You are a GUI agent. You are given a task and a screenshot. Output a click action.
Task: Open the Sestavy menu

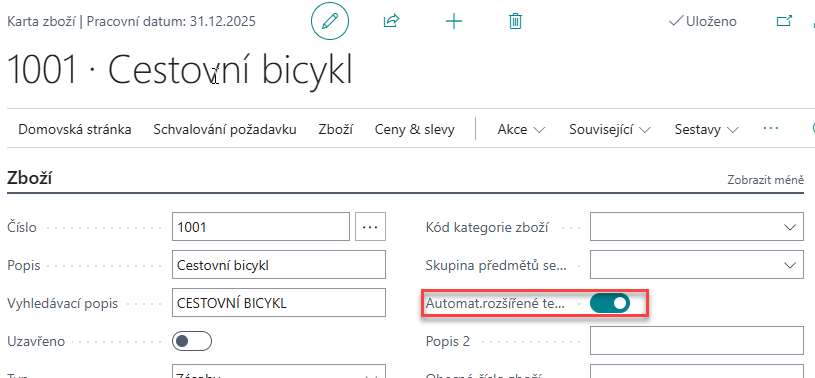coord(707,129)
